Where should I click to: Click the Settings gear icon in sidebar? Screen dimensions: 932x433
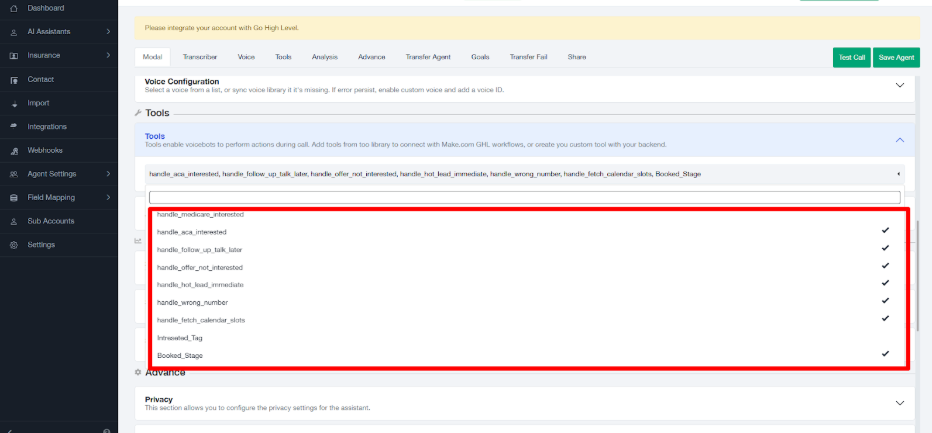[x=14, y=245]
